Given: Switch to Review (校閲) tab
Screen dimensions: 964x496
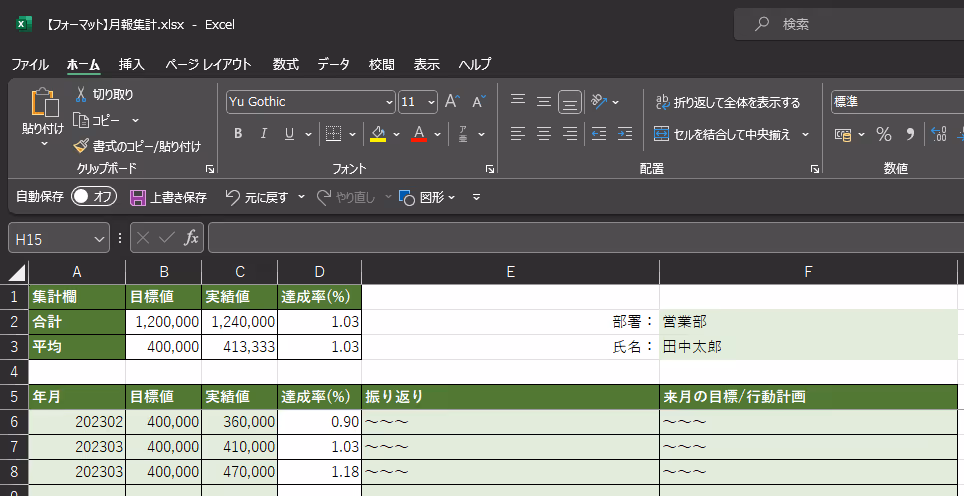Looking at the screenshot, I should coord(382,64).
